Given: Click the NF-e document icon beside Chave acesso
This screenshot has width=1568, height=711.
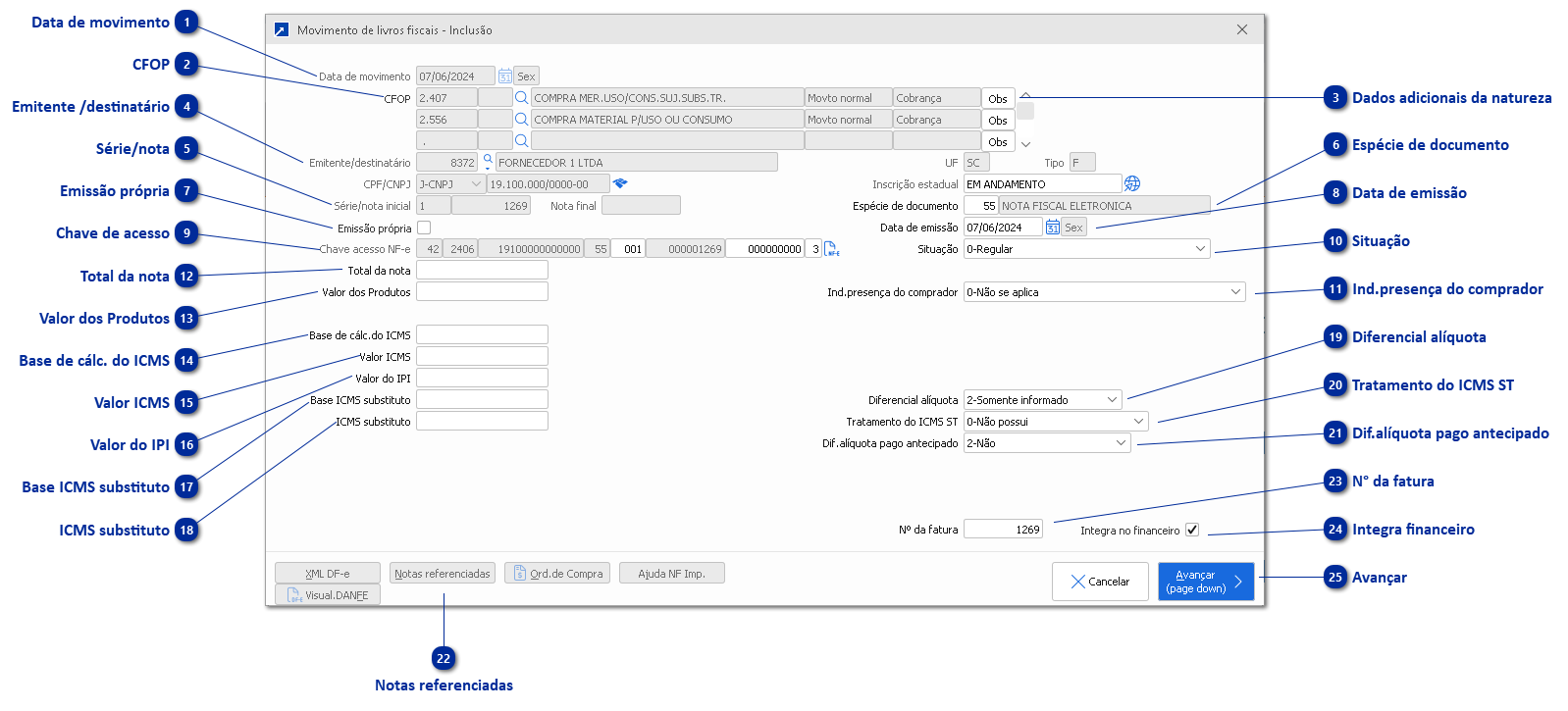Looking at the screenshot, I should point(831,249).
